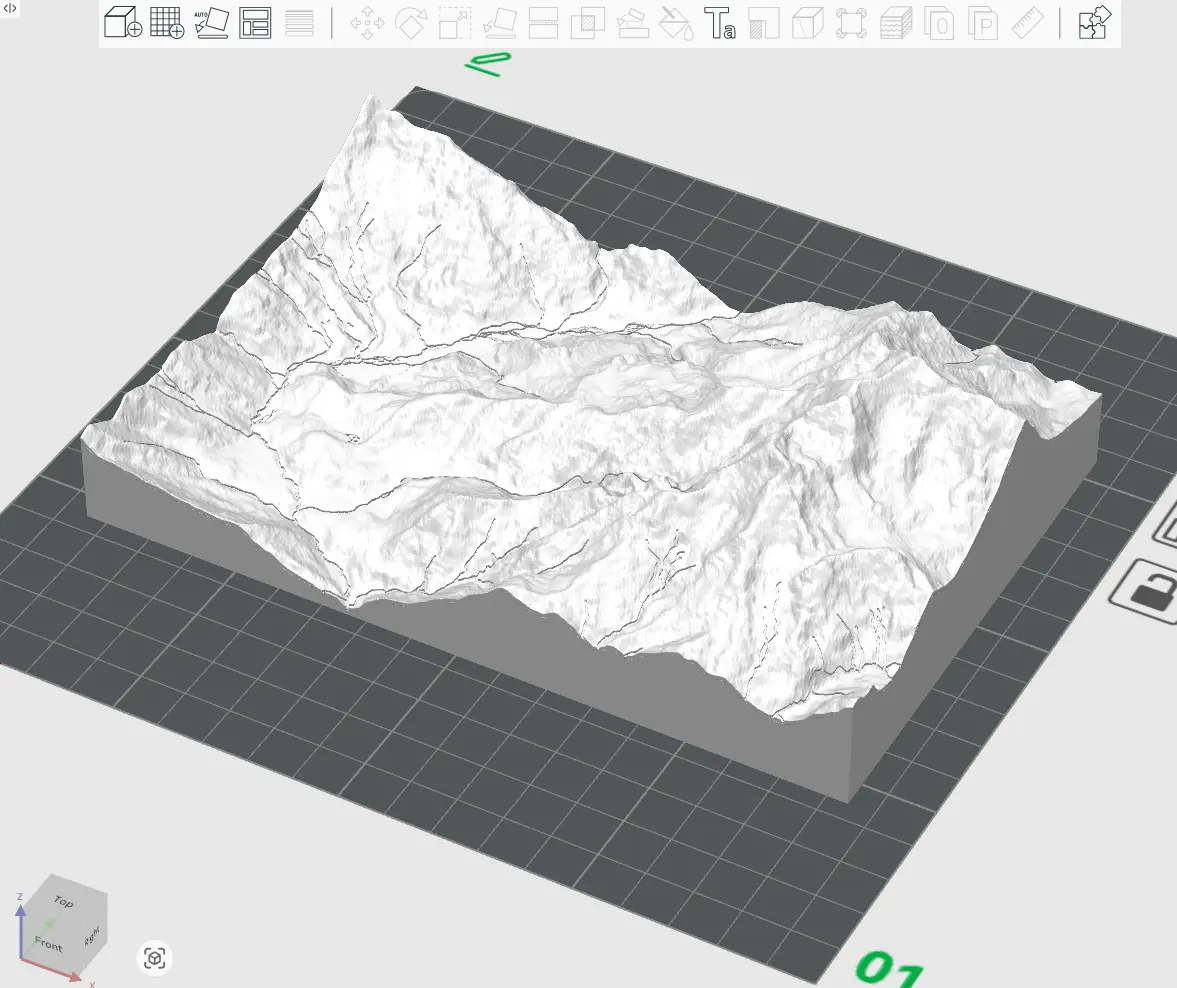This screenshot has height=988, width=1177.
Task: Click the Front face of view cube
Action: (x=50, y=943)
